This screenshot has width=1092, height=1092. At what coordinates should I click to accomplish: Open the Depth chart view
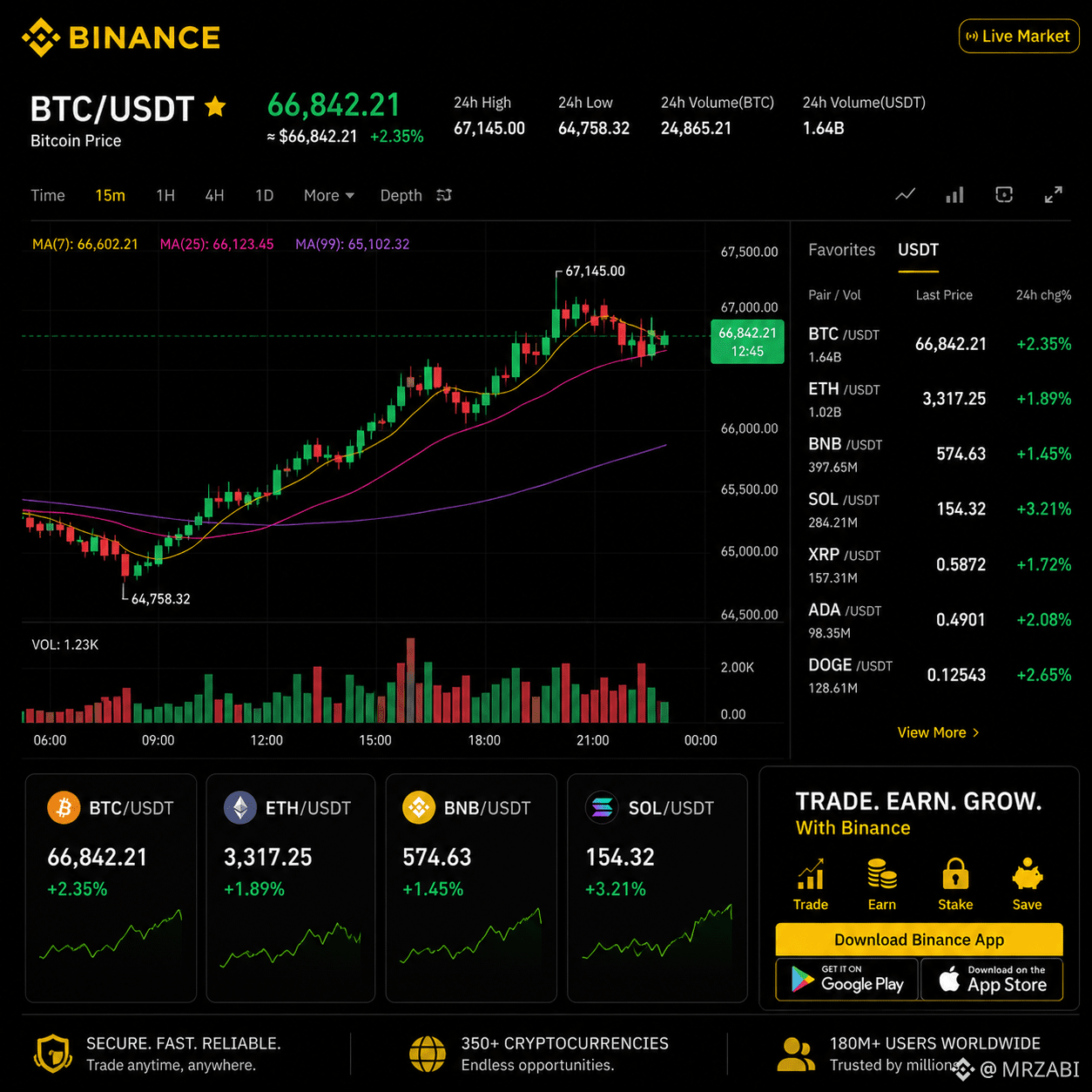[x=401, y=196]
